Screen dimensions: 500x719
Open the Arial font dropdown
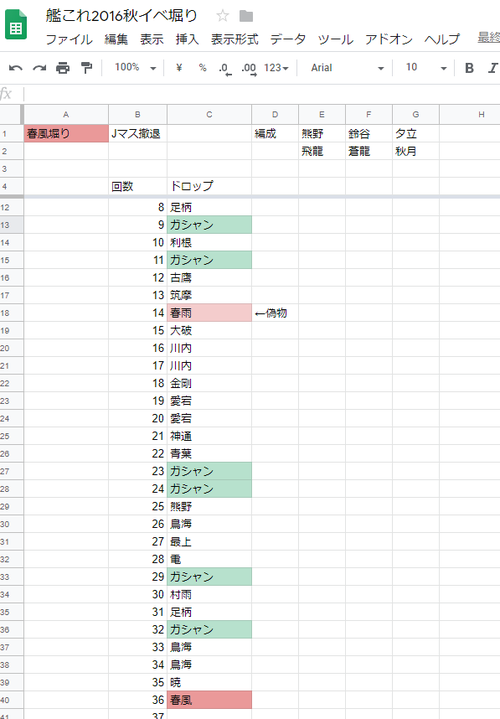[x=347, y=68]
